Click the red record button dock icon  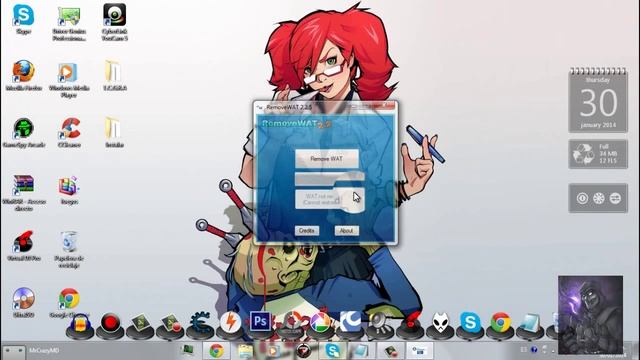(110, 324)
